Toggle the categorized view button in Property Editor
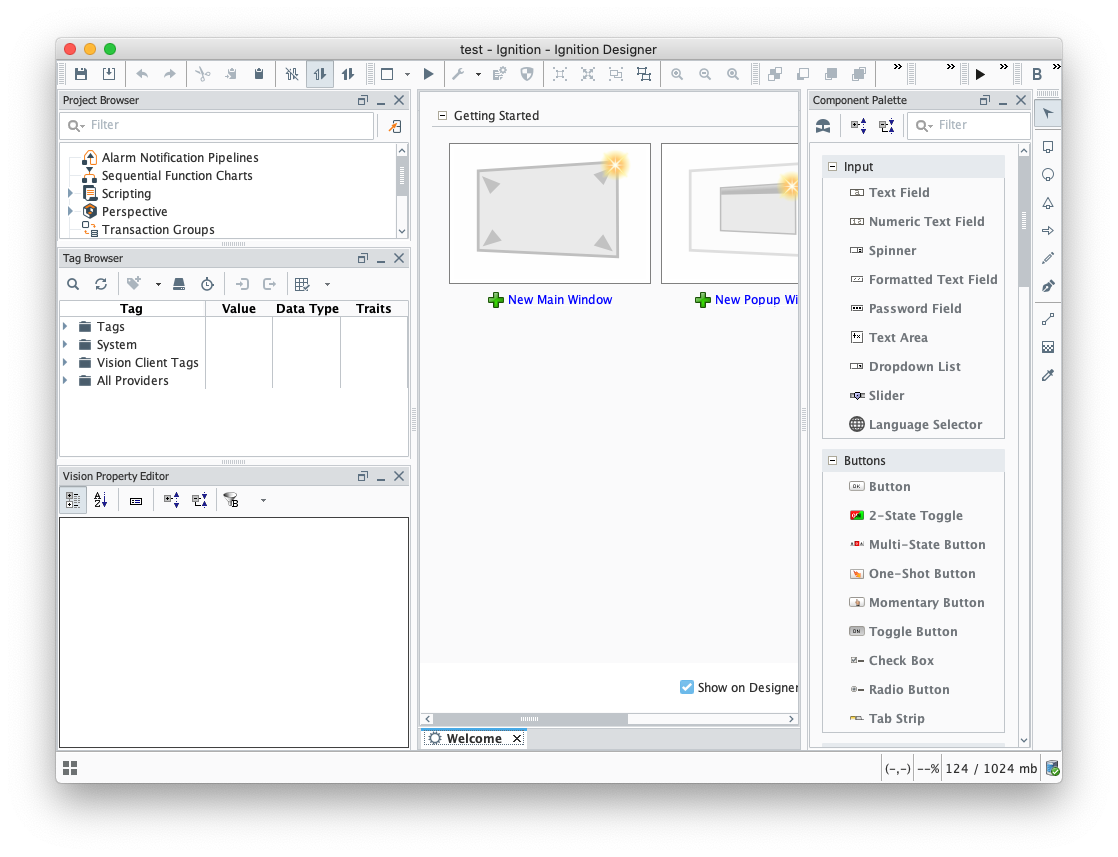The height and width of the screenshot is (857, 1118). pos(73,500)
